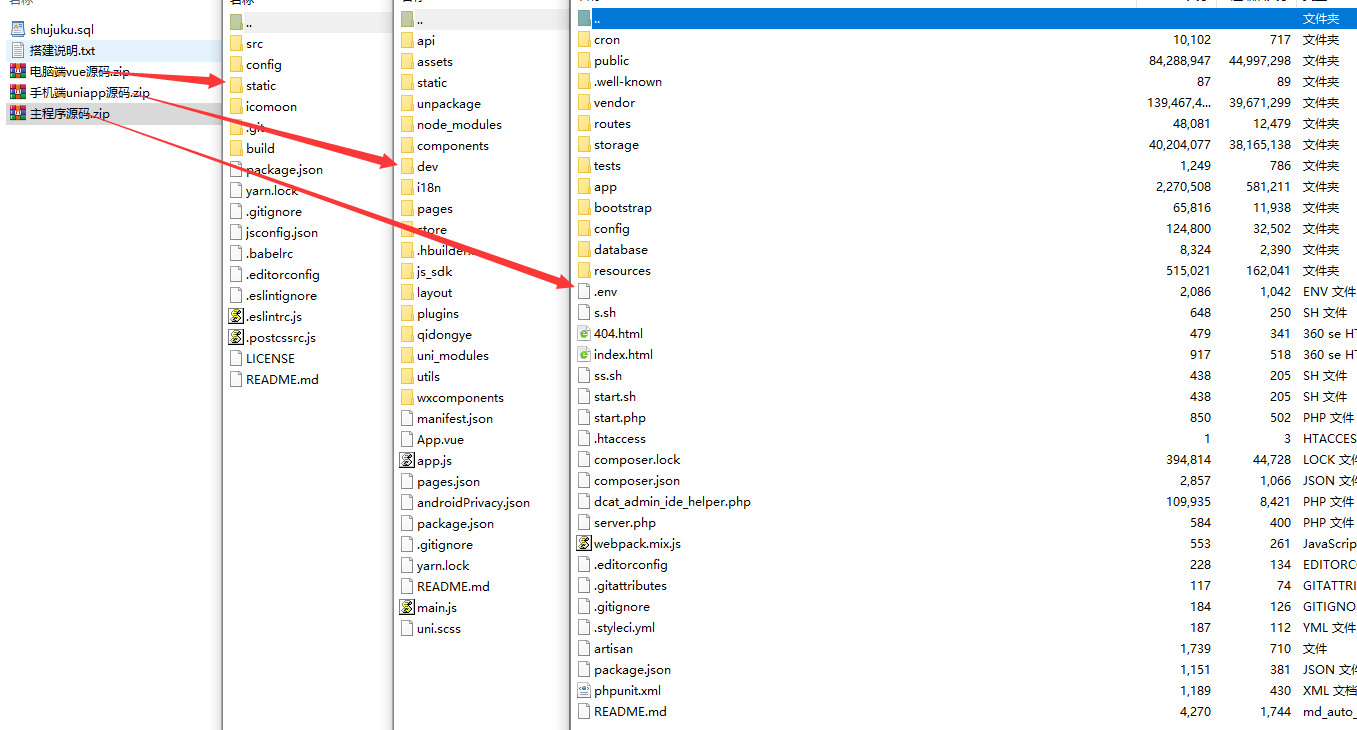Select the start.php file name
The width and height of the screenshot is (1357, 730).
[620, 417]
